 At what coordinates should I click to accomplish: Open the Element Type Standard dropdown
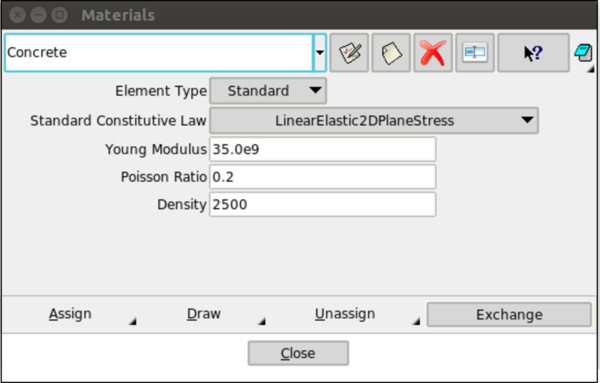click(x=268, y=91)
